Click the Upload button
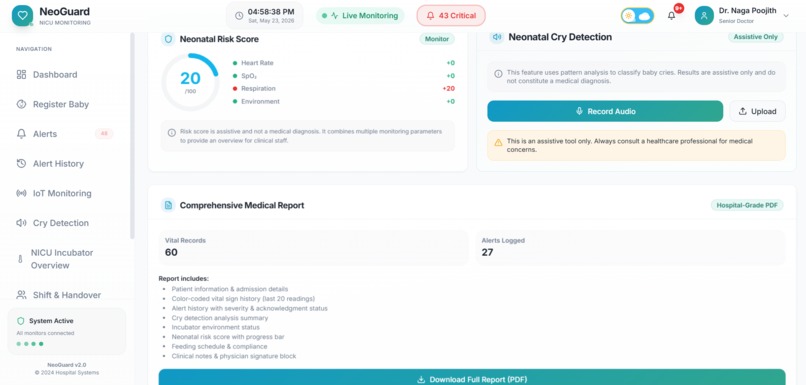 (x=757, y=111)
